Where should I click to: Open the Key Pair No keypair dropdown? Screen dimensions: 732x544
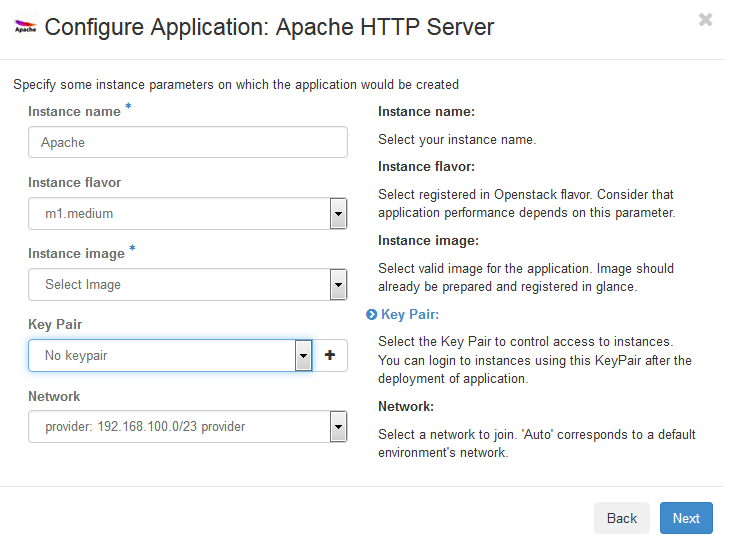(170, 355)
